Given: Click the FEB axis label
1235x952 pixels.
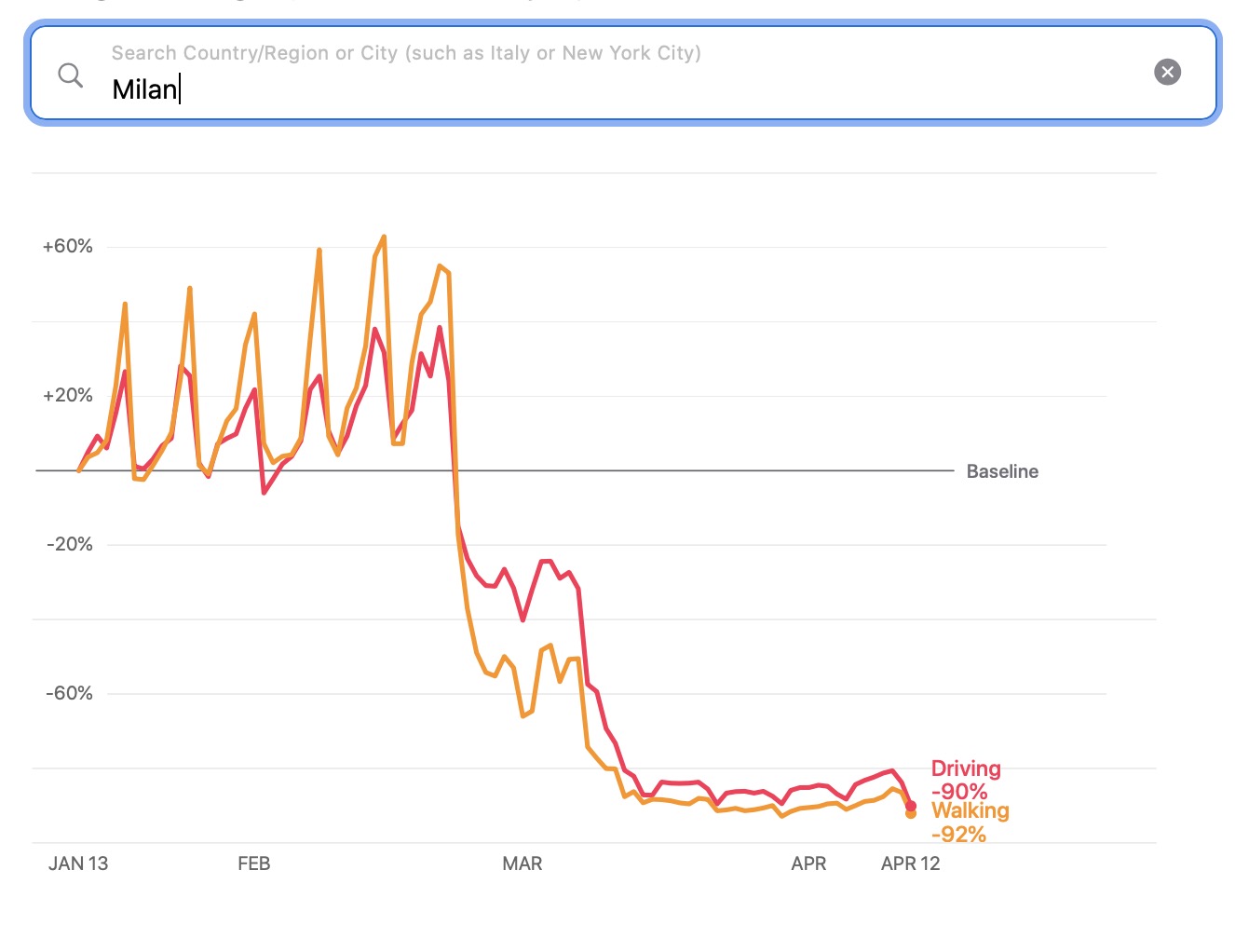Looking at the screenshot, I should 254,864.
